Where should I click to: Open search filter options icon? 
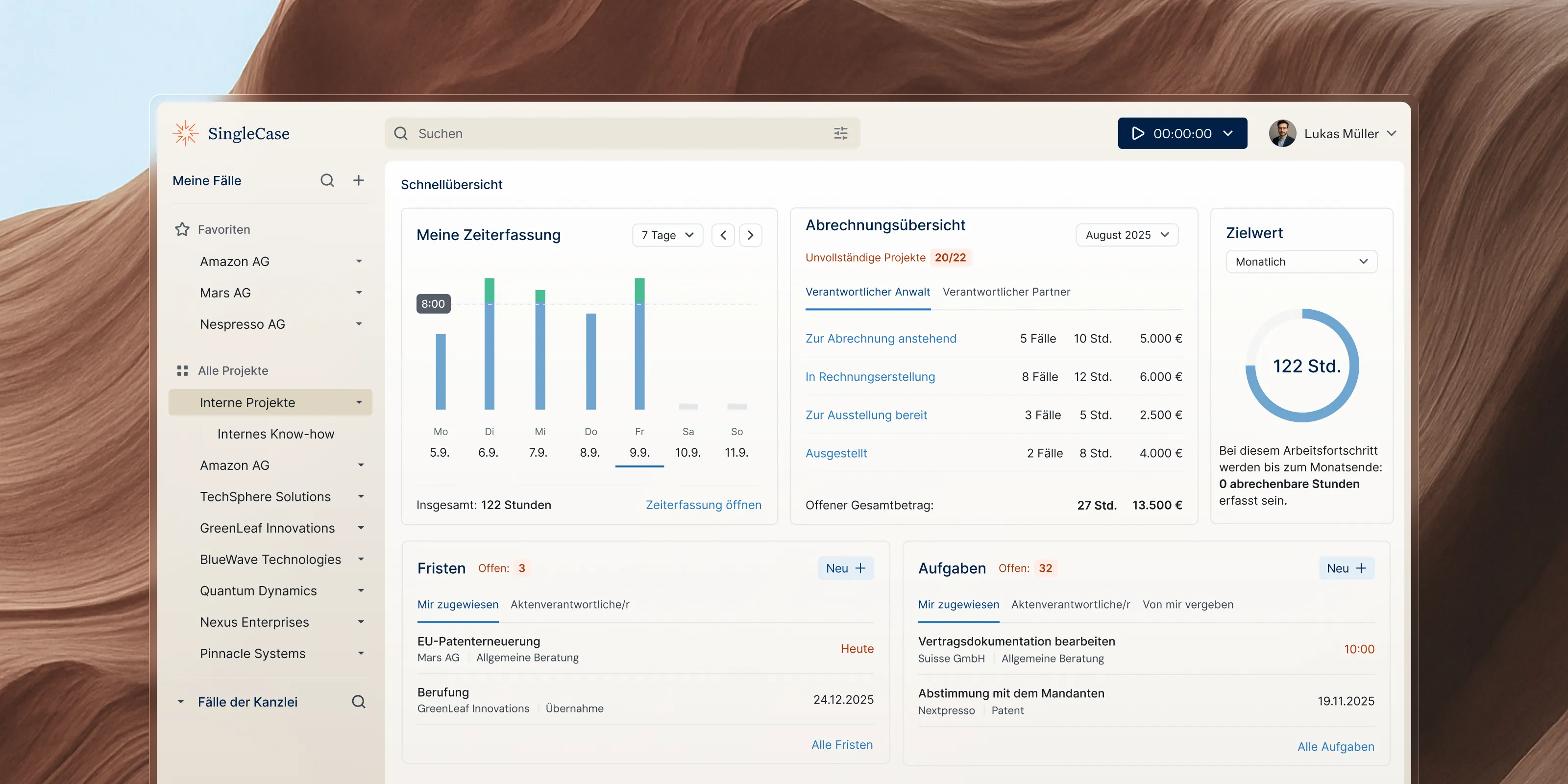click(841, 133)
